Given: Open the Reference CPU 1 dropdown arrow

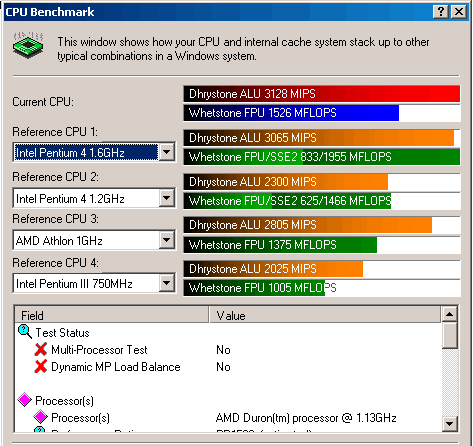Looking at the screenshot, I should click(166, 152).
